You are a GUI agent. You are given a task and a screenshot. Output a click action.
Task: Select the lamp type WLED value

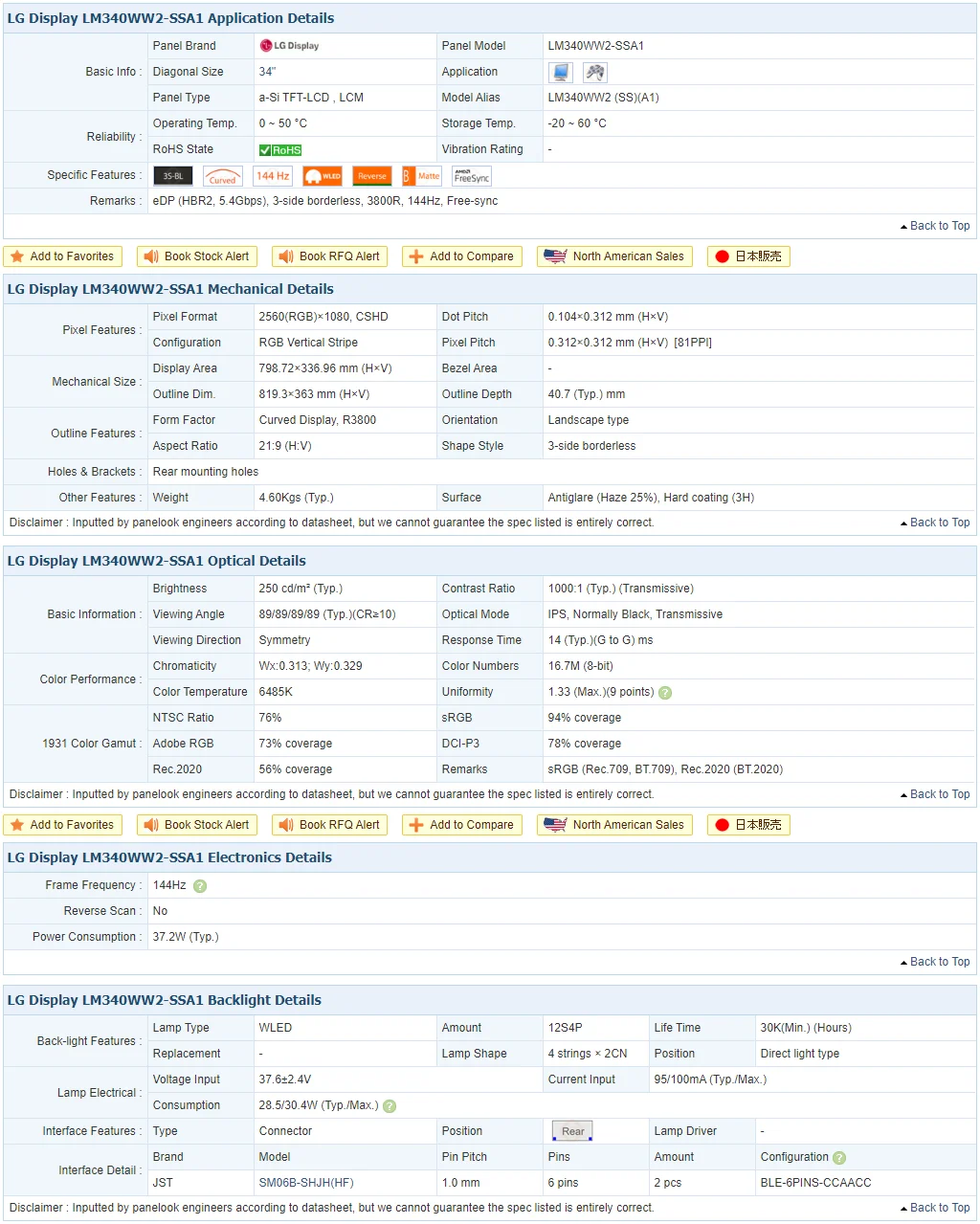pos(276,1028)
